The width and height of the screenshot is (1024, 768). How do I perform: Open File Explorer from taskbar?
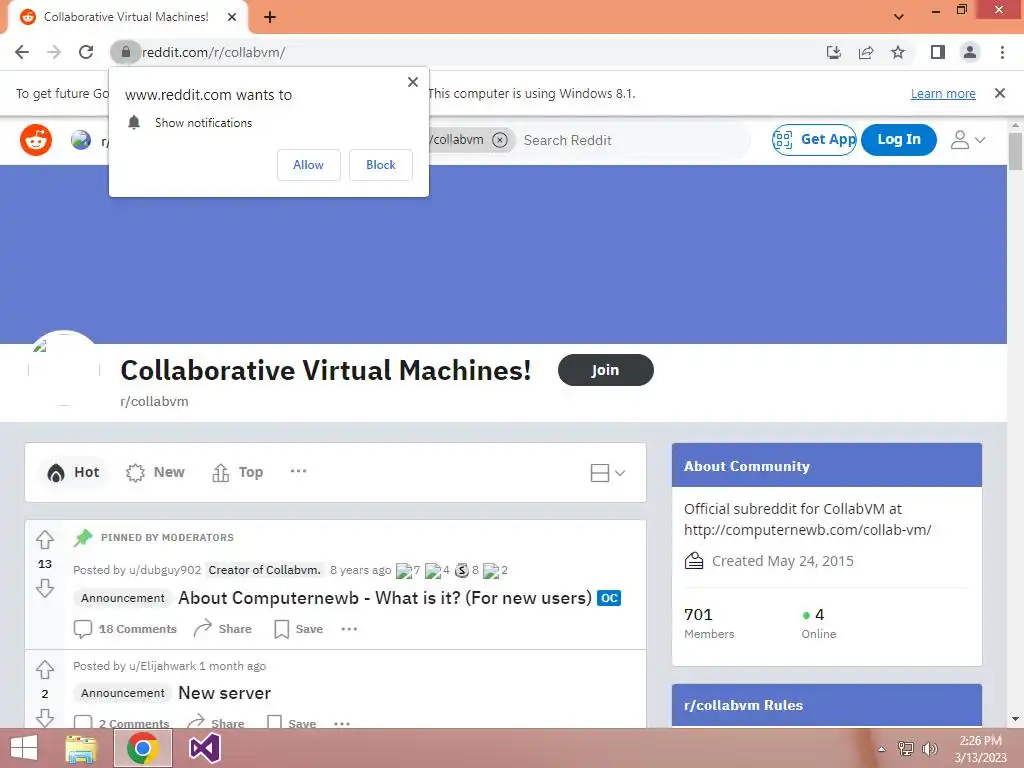pyautogui.click(x=82, y=748)
